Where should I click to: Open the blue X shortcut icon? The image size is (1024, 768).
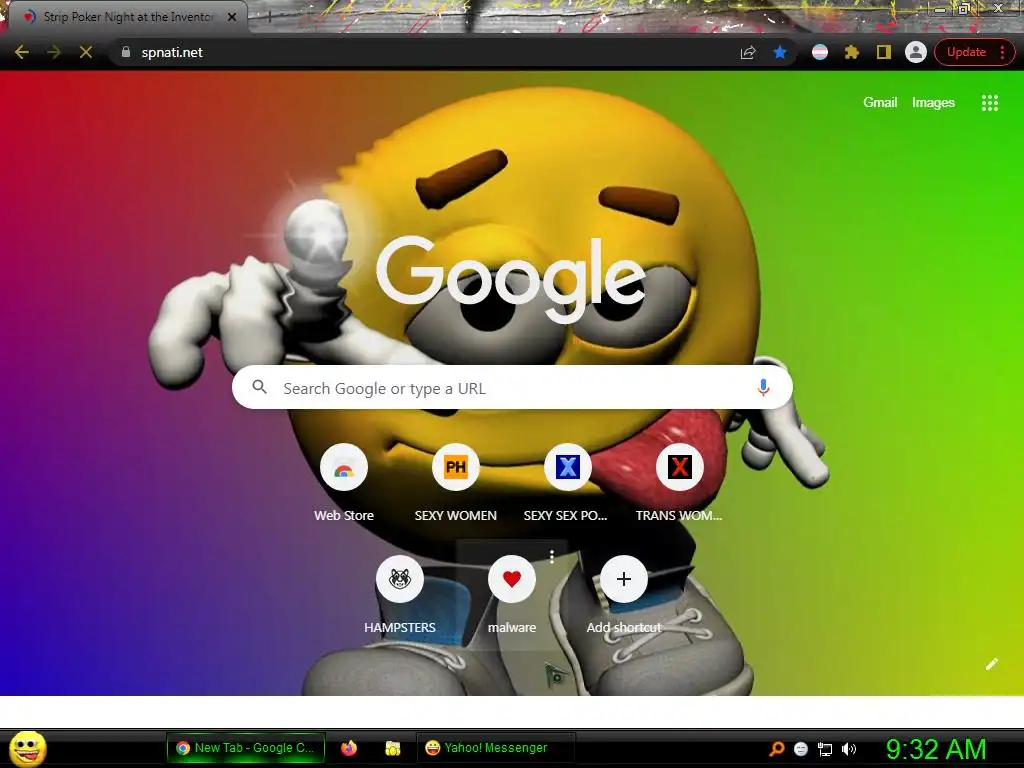[568, 468]
